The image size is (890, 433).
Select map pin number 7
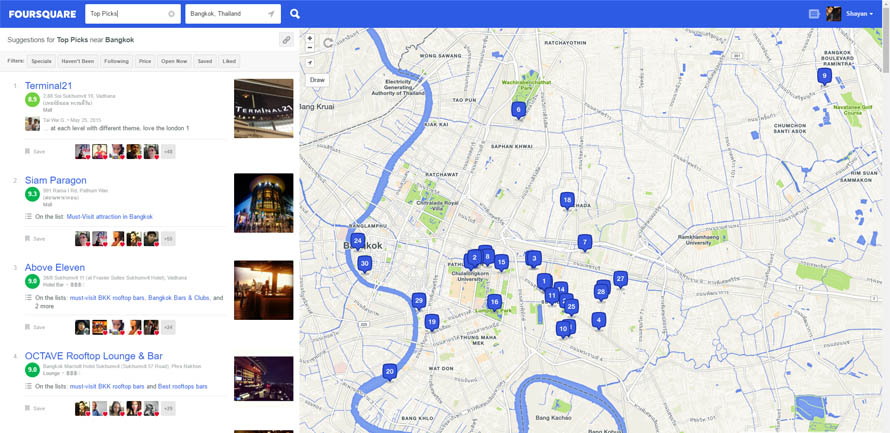(x=585, y=243)
